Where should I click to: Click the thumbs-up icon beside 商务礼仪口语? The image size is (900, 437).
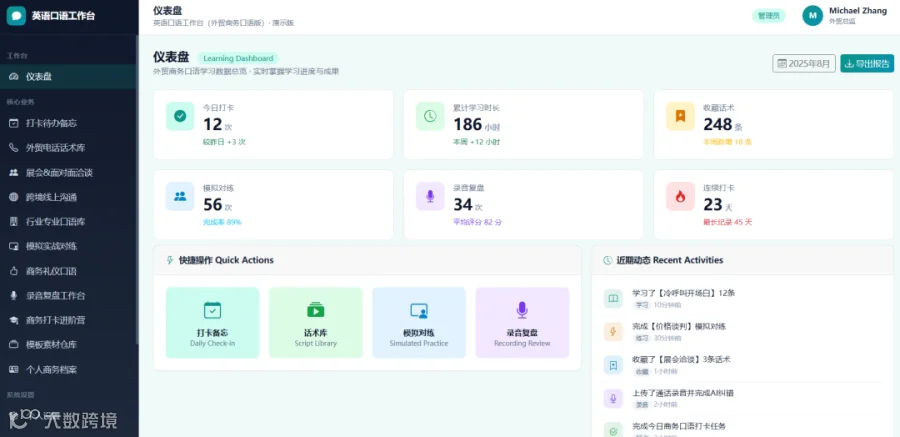coord(14,271)
